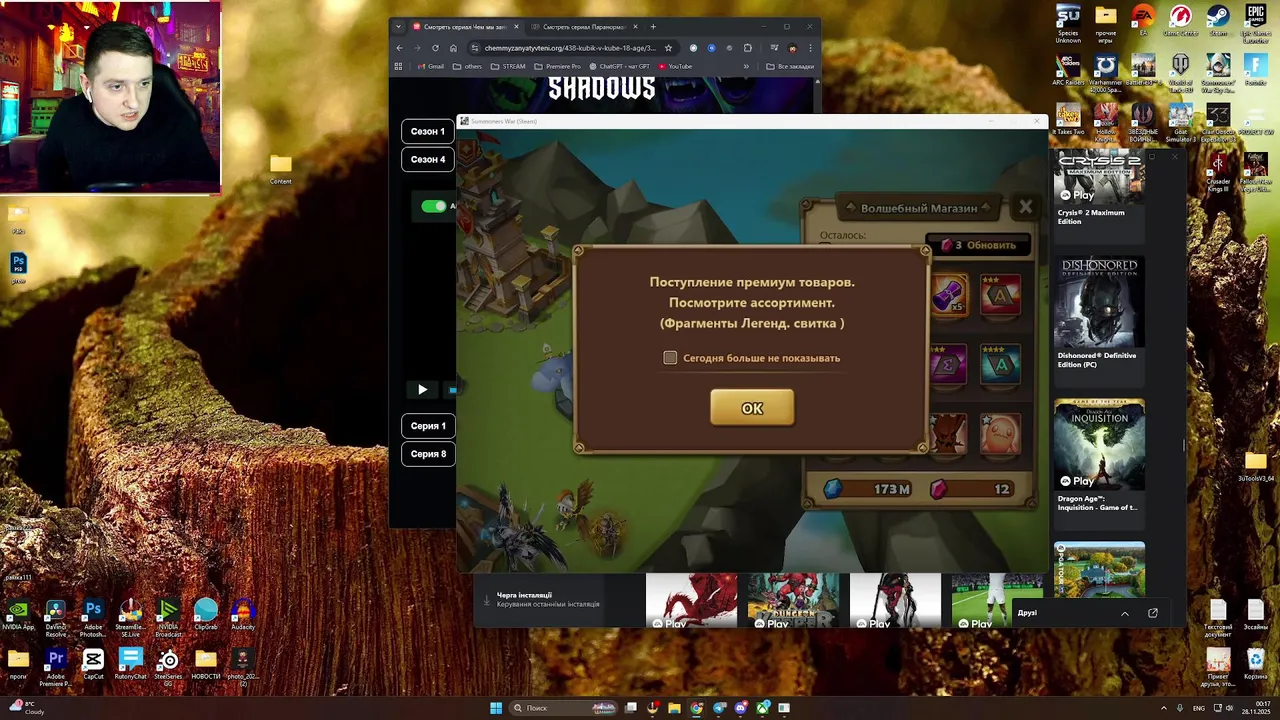
Task: Launch Crusader Kings III shortcut
Action: coord(1218,170)
